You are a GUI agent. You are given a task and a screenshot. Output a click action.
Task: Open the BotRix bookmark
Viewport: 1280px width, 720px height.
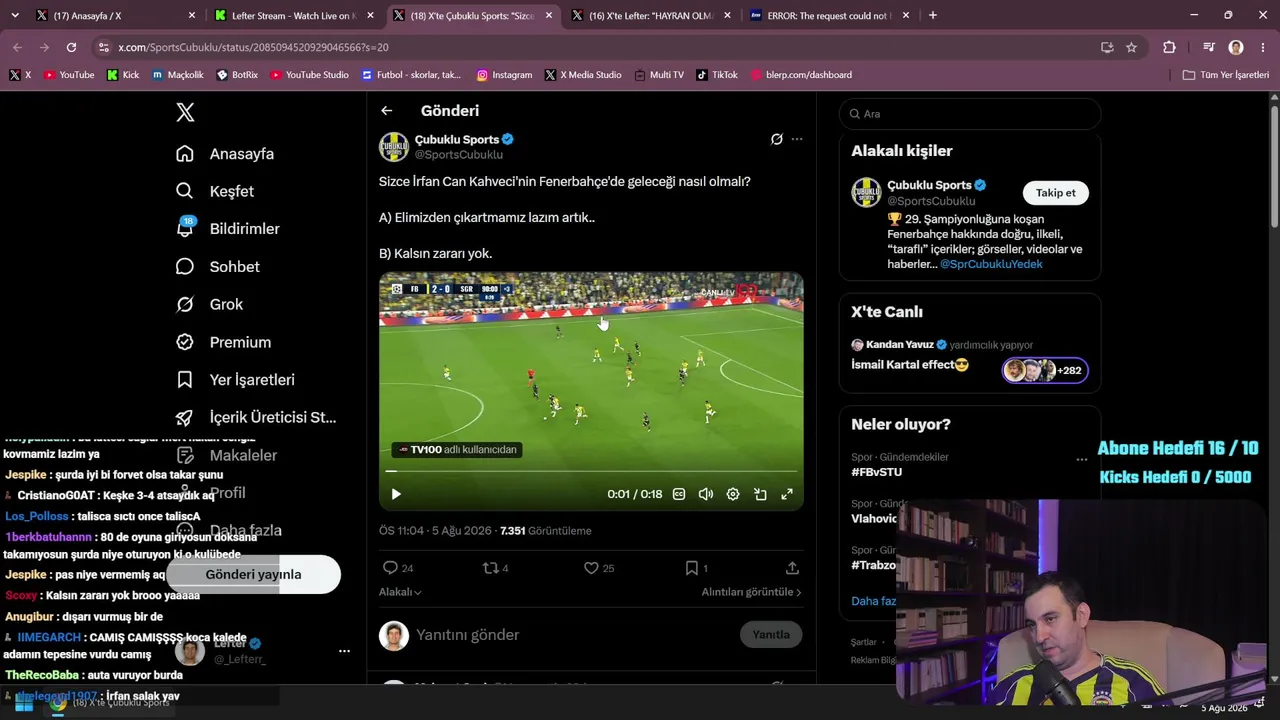tap(238, 75)
